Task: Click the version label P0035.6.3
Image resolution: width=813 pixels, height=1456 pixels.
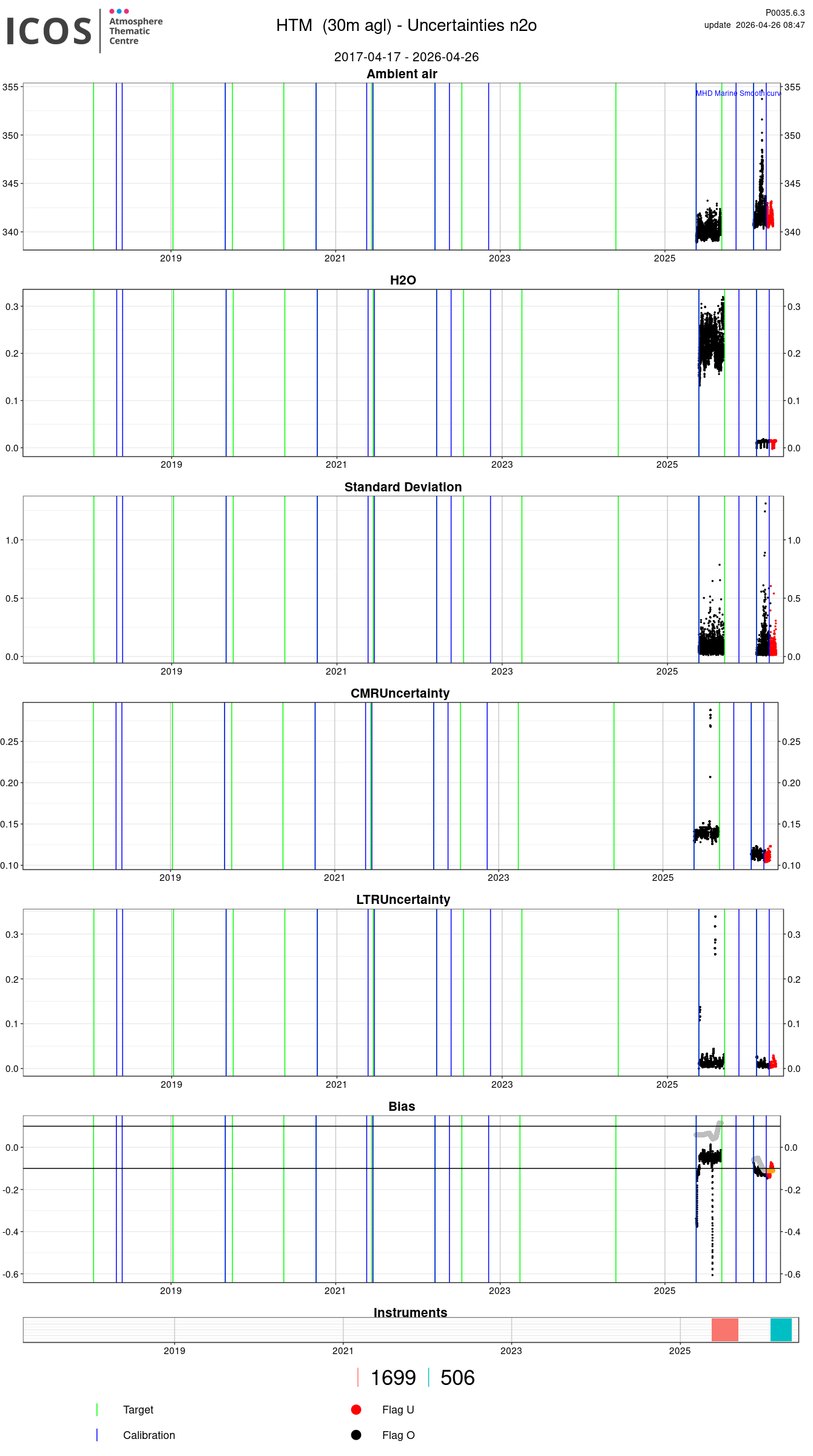Action: 784,13
